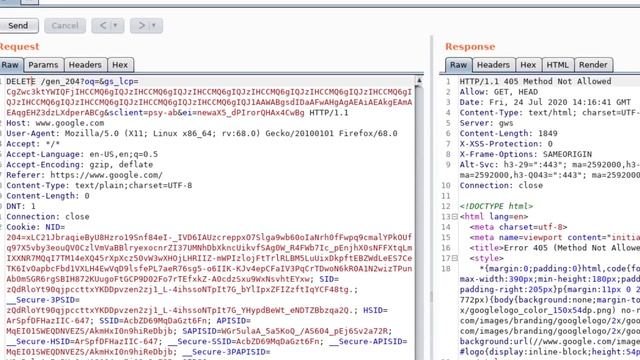
Task: Click the Server: gws response line
Action: (x=487, y=123)
